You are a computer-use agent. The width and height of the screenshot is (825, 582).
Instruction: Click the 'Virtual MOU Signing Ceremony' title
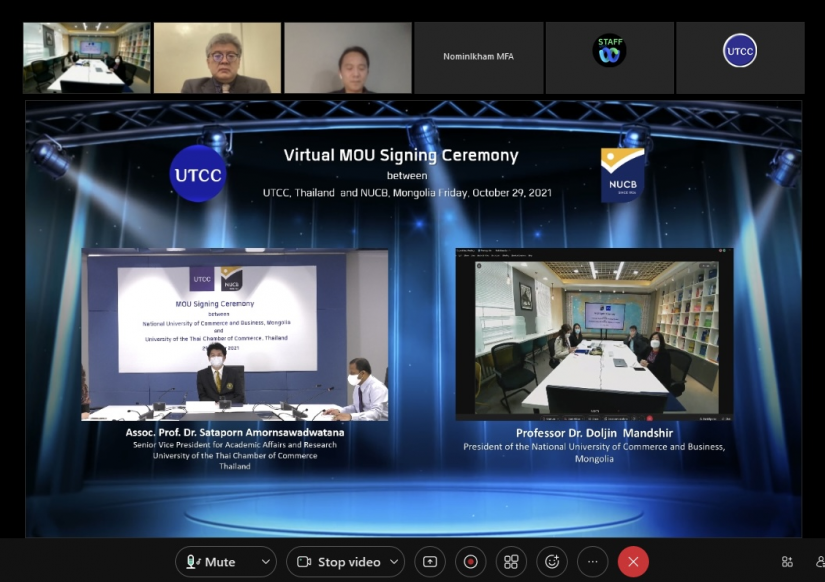pyautogui.click(x=401, y=155)
